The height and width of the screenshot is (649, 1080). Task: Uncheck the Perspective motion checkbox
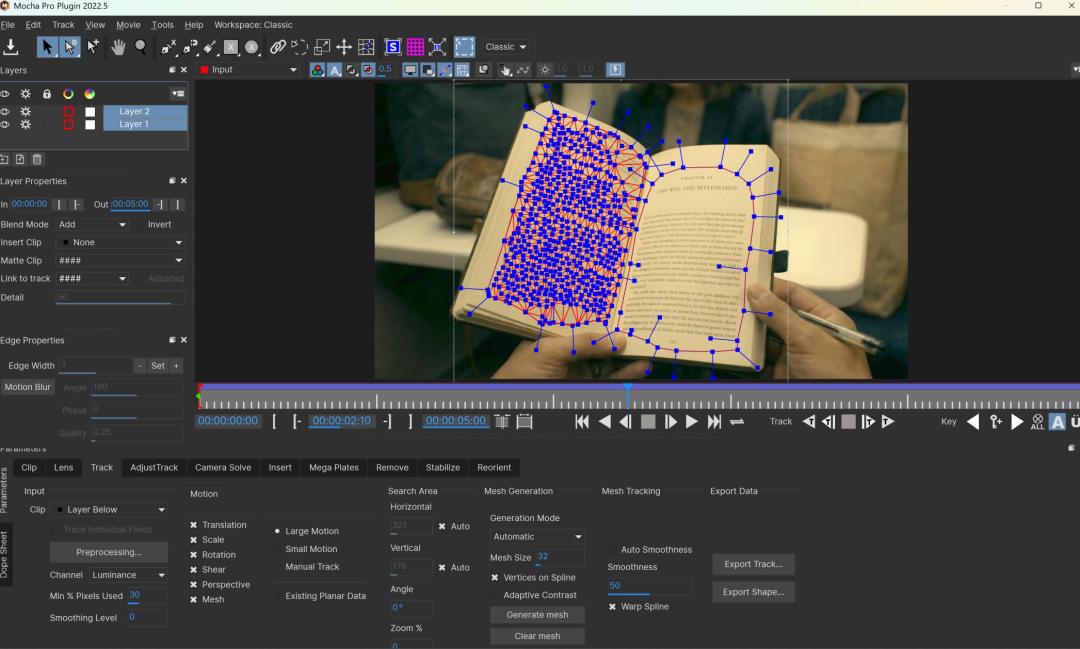194,585
